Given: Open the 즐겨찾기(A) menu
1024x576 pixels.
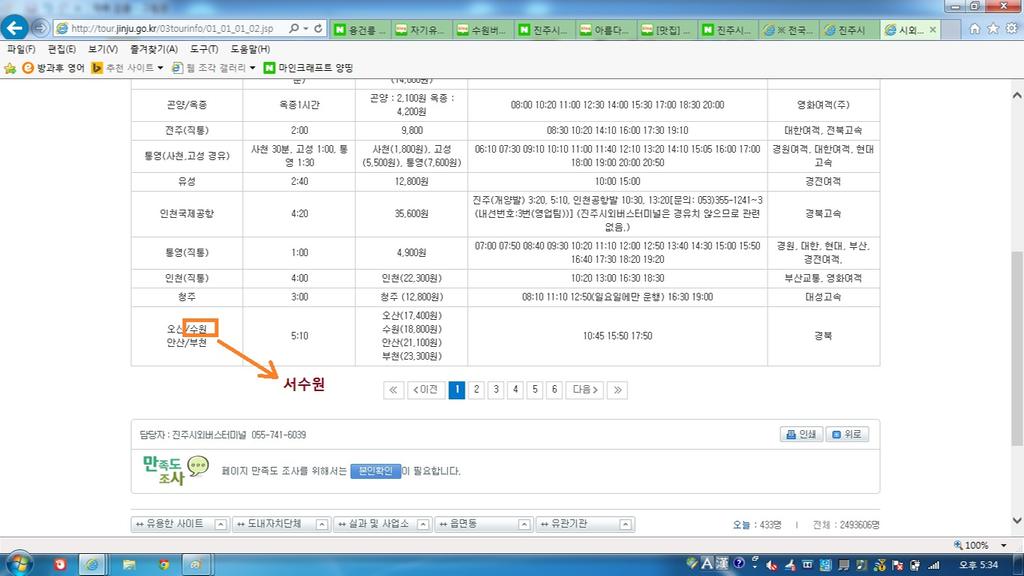Looking at the screenshot, I should 153,49.
